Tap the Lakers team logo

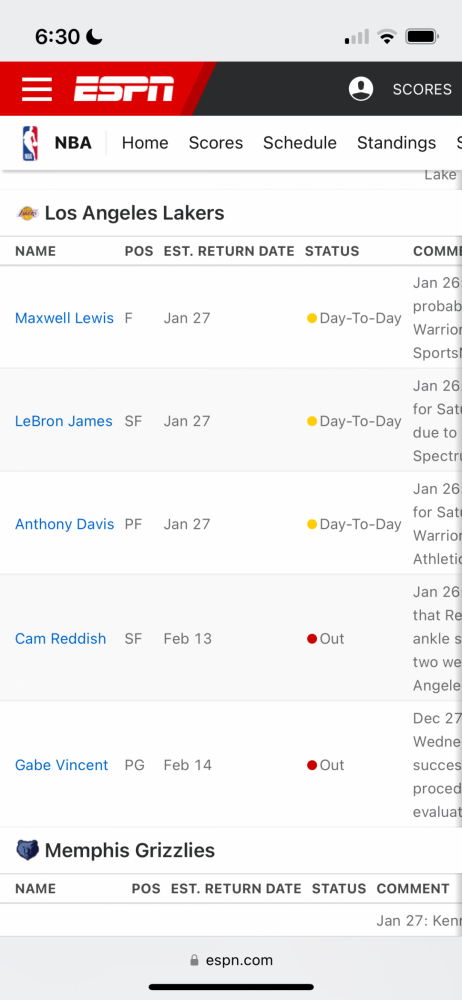tap(27, 212)
